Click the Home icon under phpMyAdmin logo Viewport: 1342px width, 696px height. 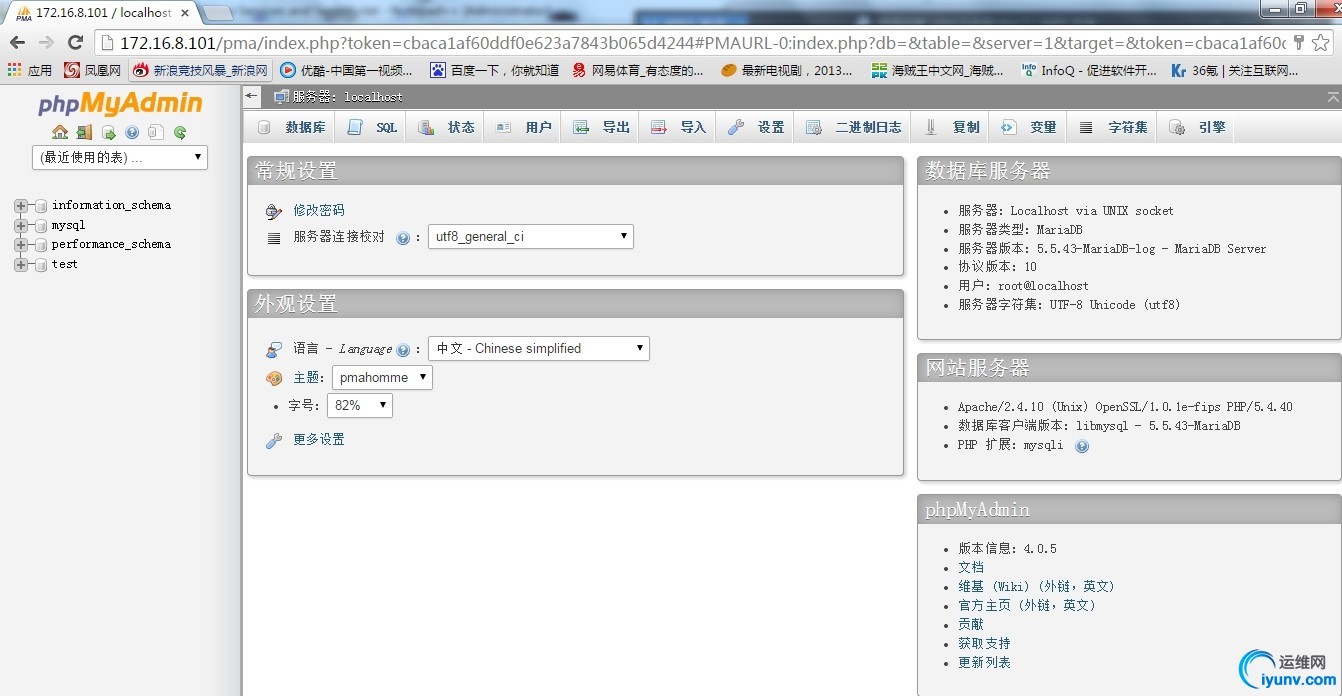(60, 132)
